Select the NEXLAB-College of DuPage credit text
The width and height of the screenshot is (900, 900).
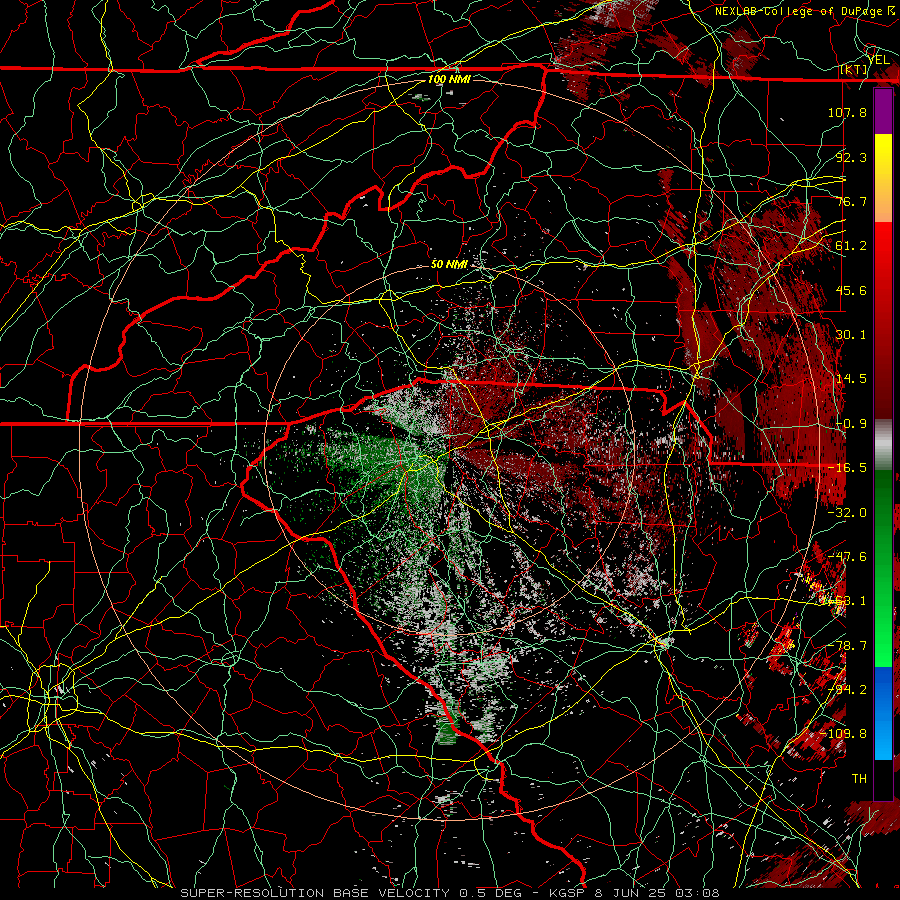pyautogui.click(x=798, y=11)
